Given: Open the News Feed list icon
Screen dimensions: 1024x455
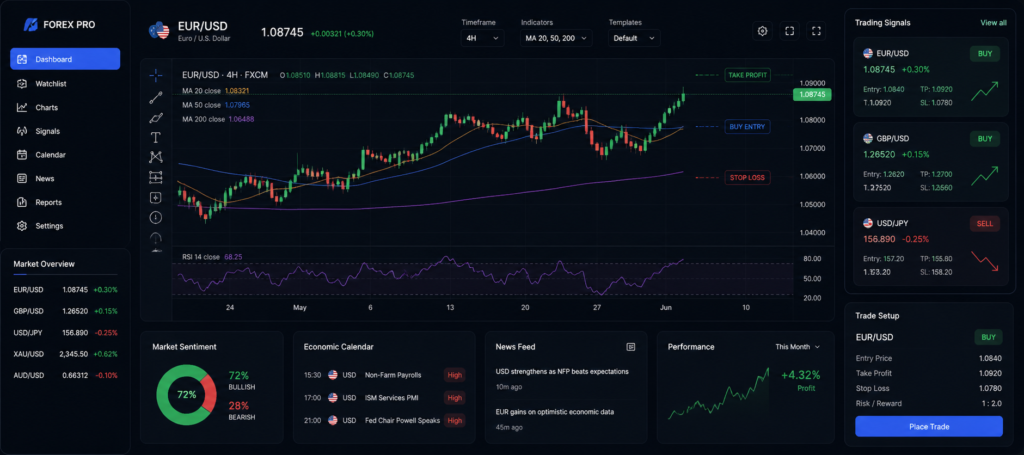Looking at the screenshot, I should (x=630, y=347).
